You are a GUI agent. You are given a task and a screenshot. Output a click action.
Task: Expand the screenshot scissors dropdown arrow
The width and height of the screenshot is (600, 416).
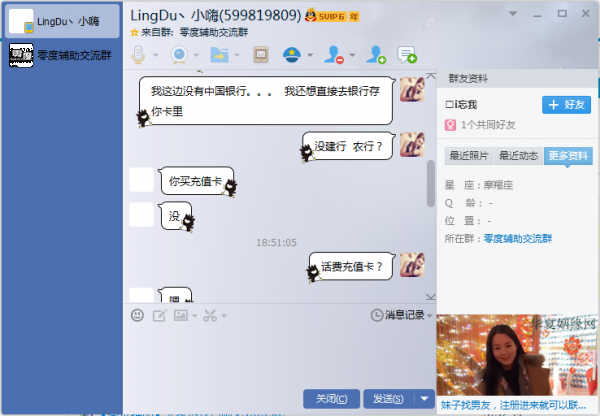224,316
